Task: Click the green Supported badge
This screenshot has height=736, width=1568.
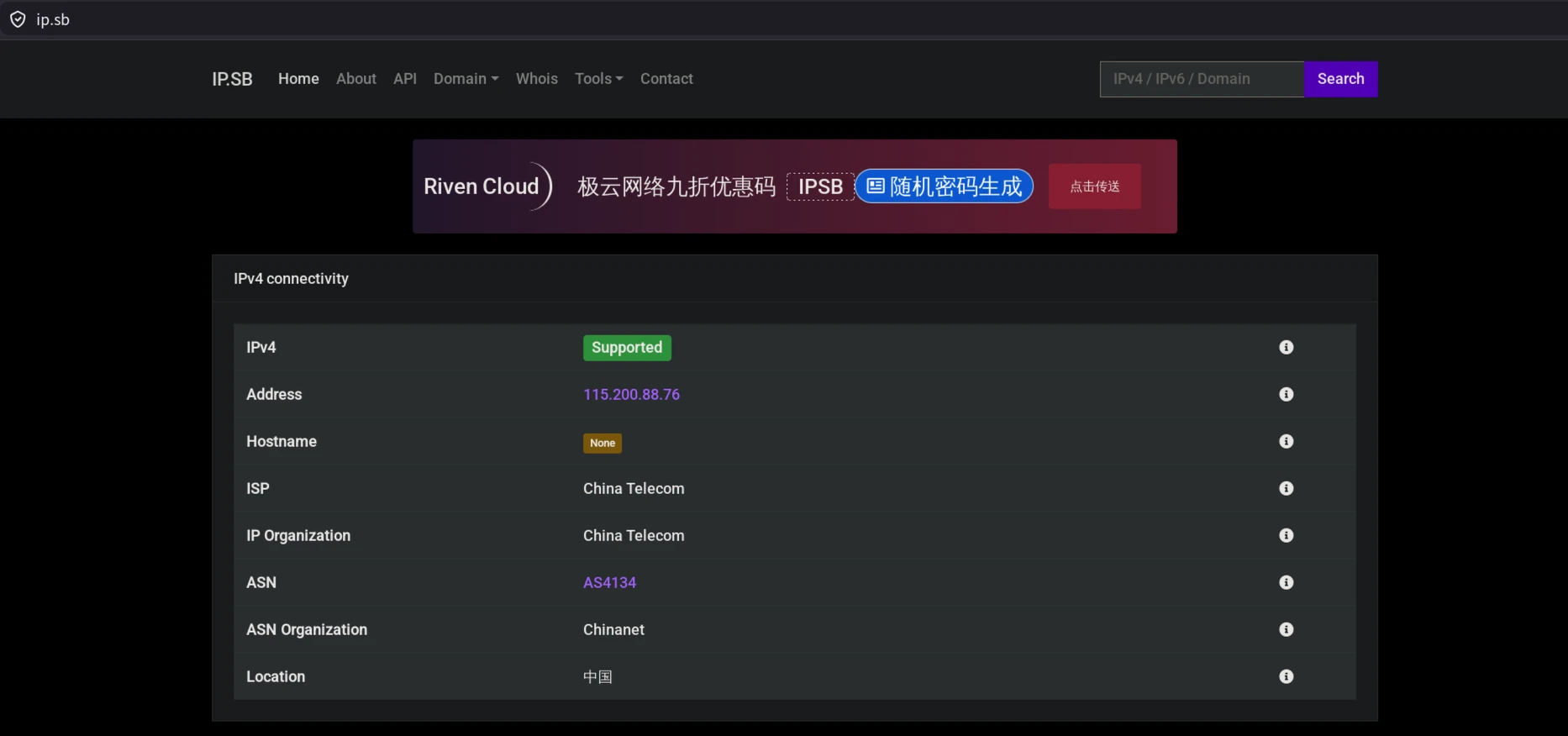Action: [627, 347]
